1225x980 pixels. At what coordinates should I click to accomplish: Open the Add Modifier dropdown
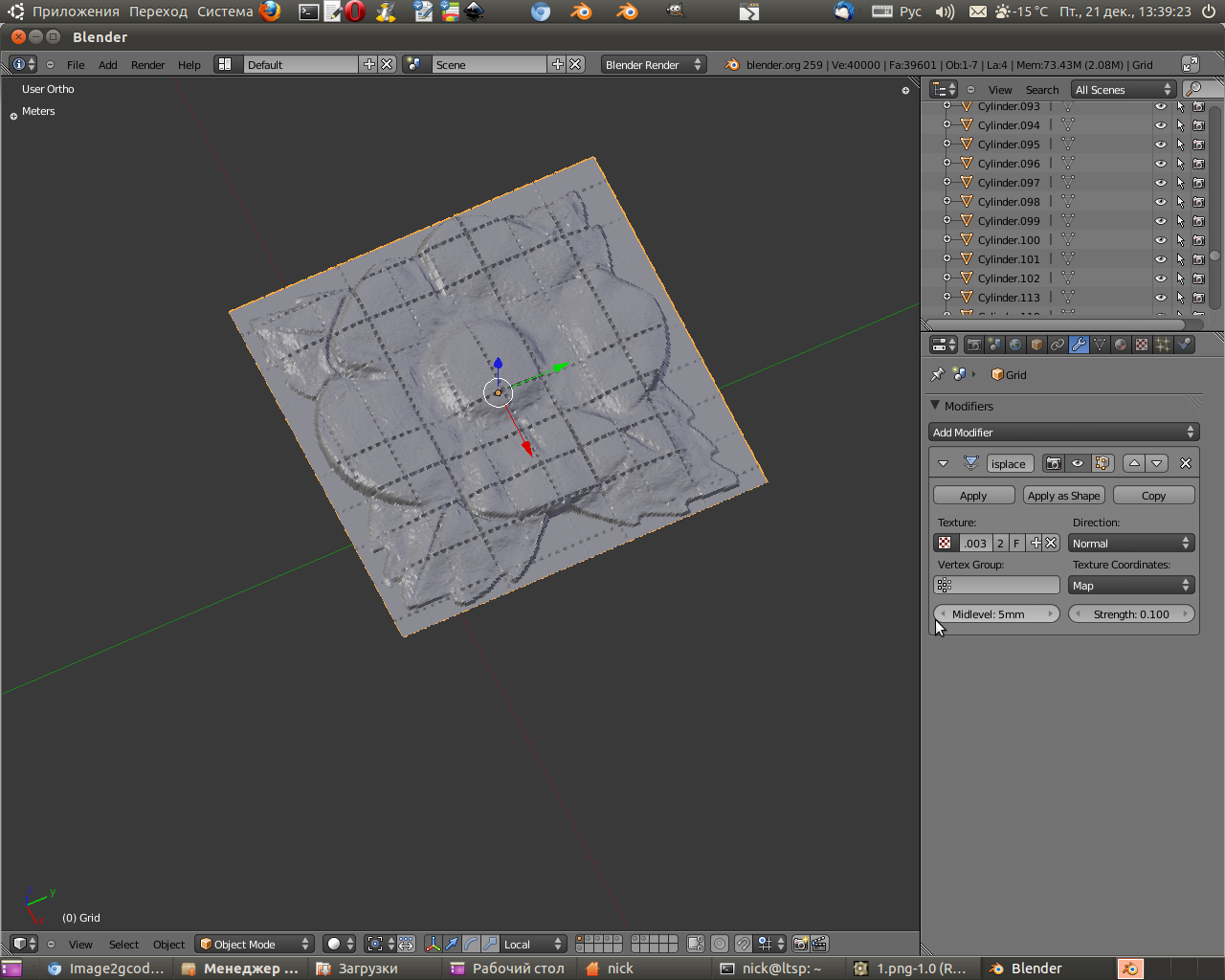tap(1063, 433)
